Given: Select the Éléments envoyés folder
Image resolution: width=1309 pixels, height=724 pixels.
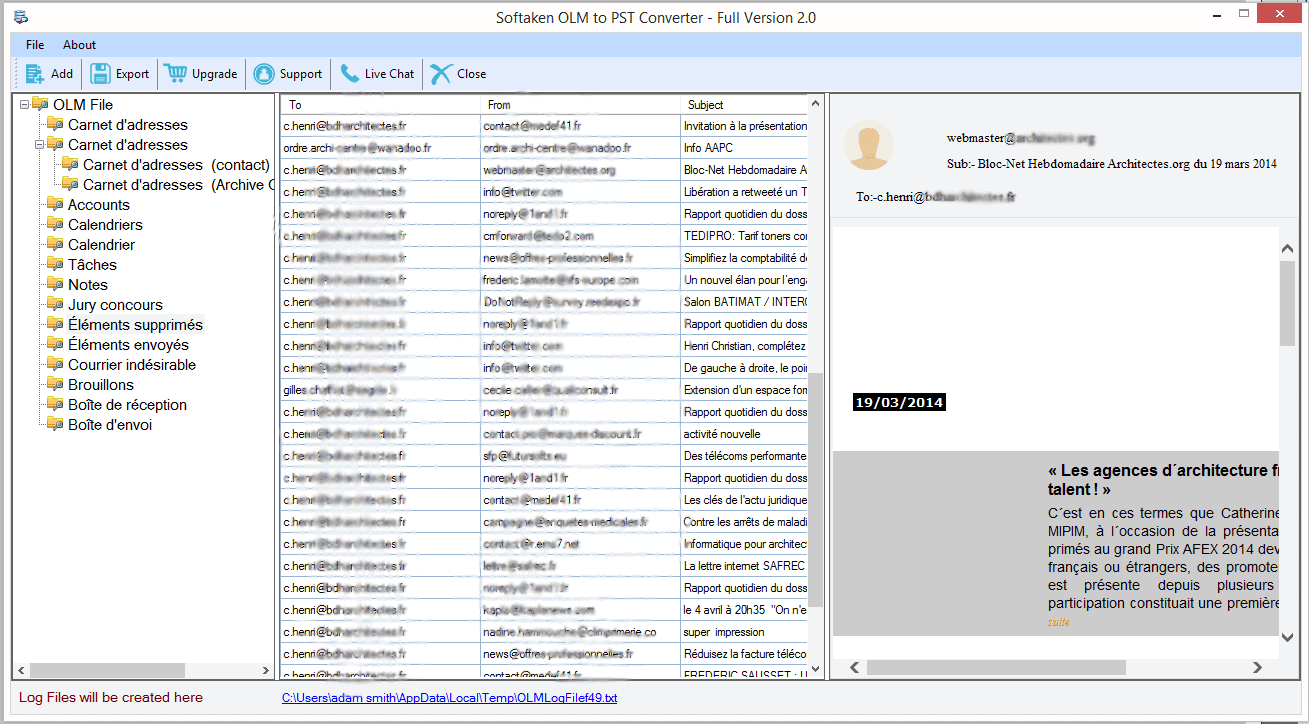Looking at the screenshot, I should 128,345.
